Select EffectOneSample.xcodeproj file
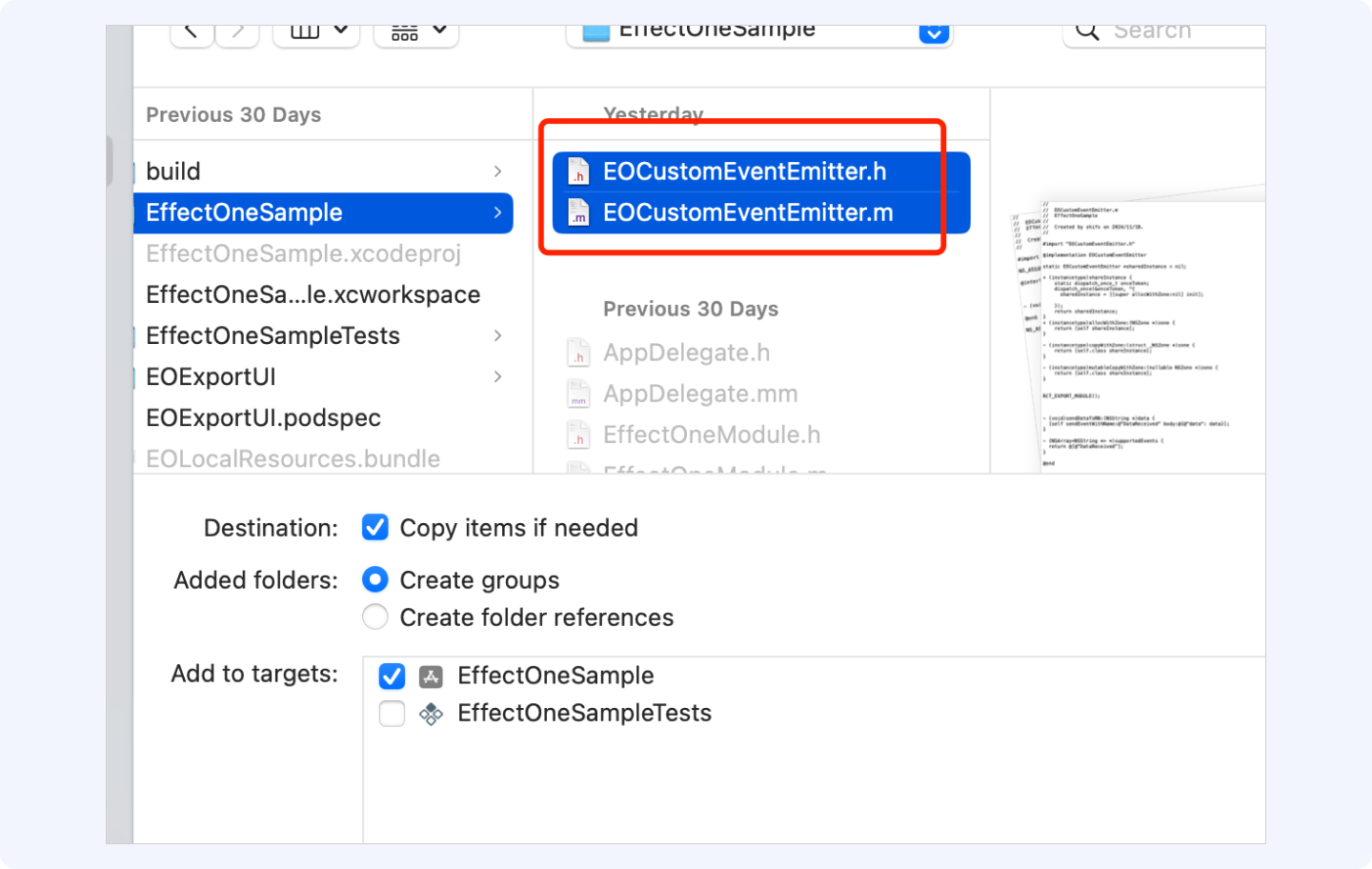1372x869 pixels. point(303,253)
